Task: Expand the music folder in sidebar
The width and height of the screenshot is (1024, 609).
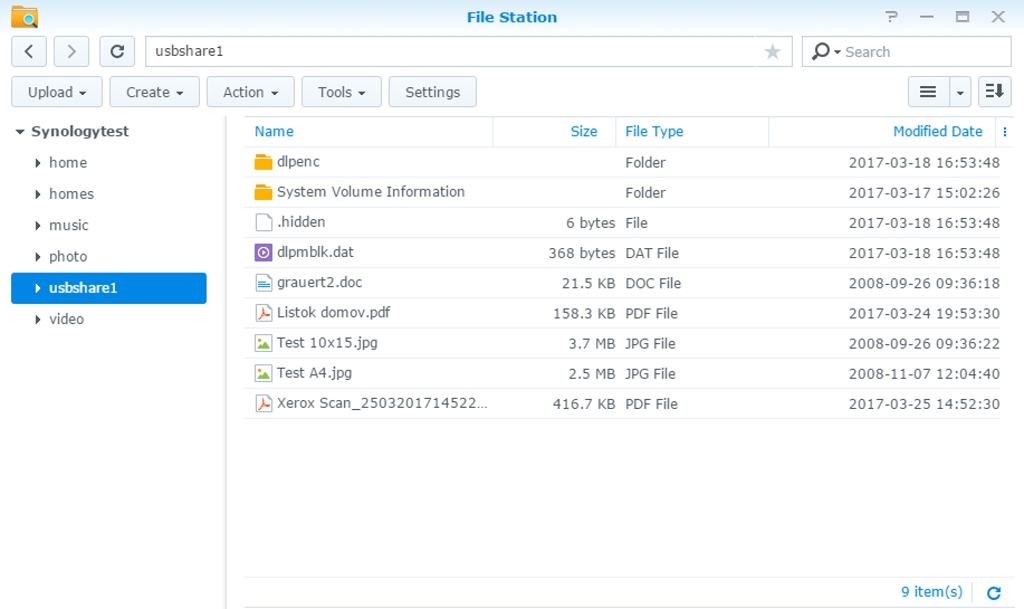Action: (x=37, y=226)
